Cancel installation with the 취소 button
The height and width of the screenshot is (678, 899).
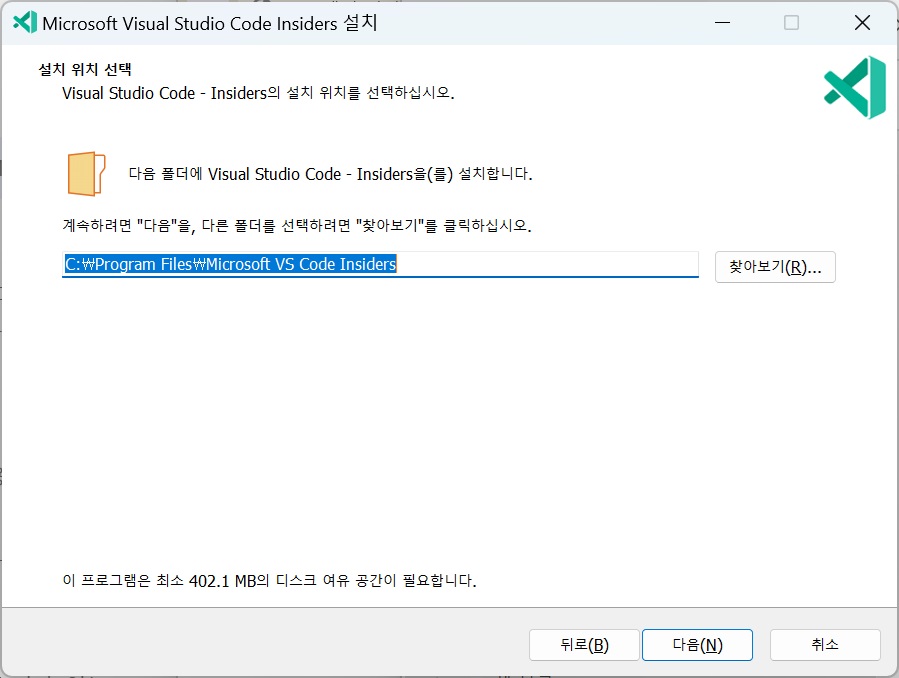tap(825, 645)
